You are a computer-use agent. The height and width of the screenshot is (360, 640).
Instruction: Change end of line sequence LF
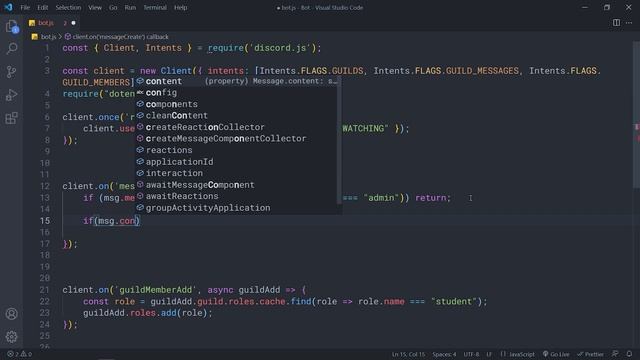point(489,354)
